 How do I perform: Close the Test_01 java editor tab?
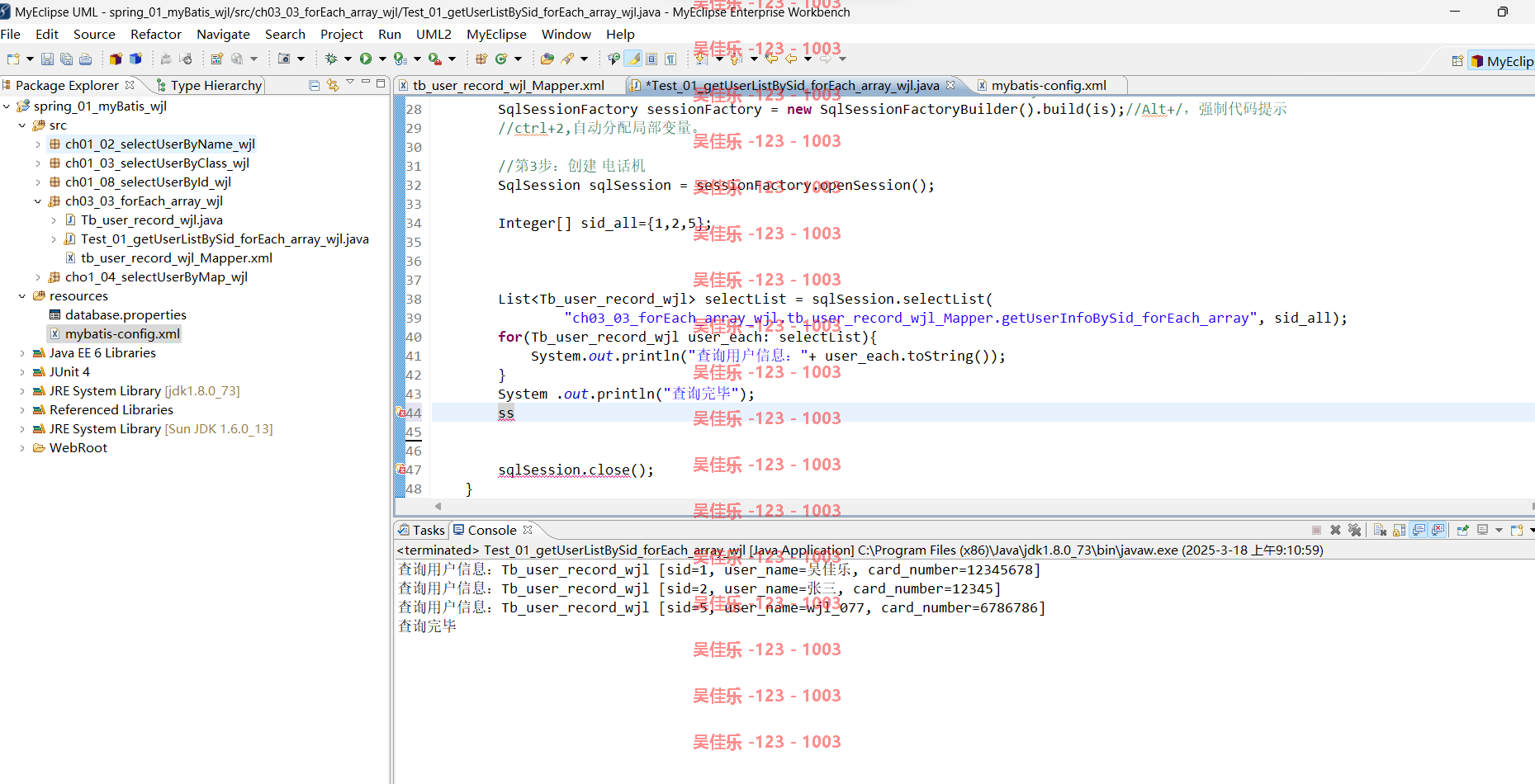click(x=950, y=85)
